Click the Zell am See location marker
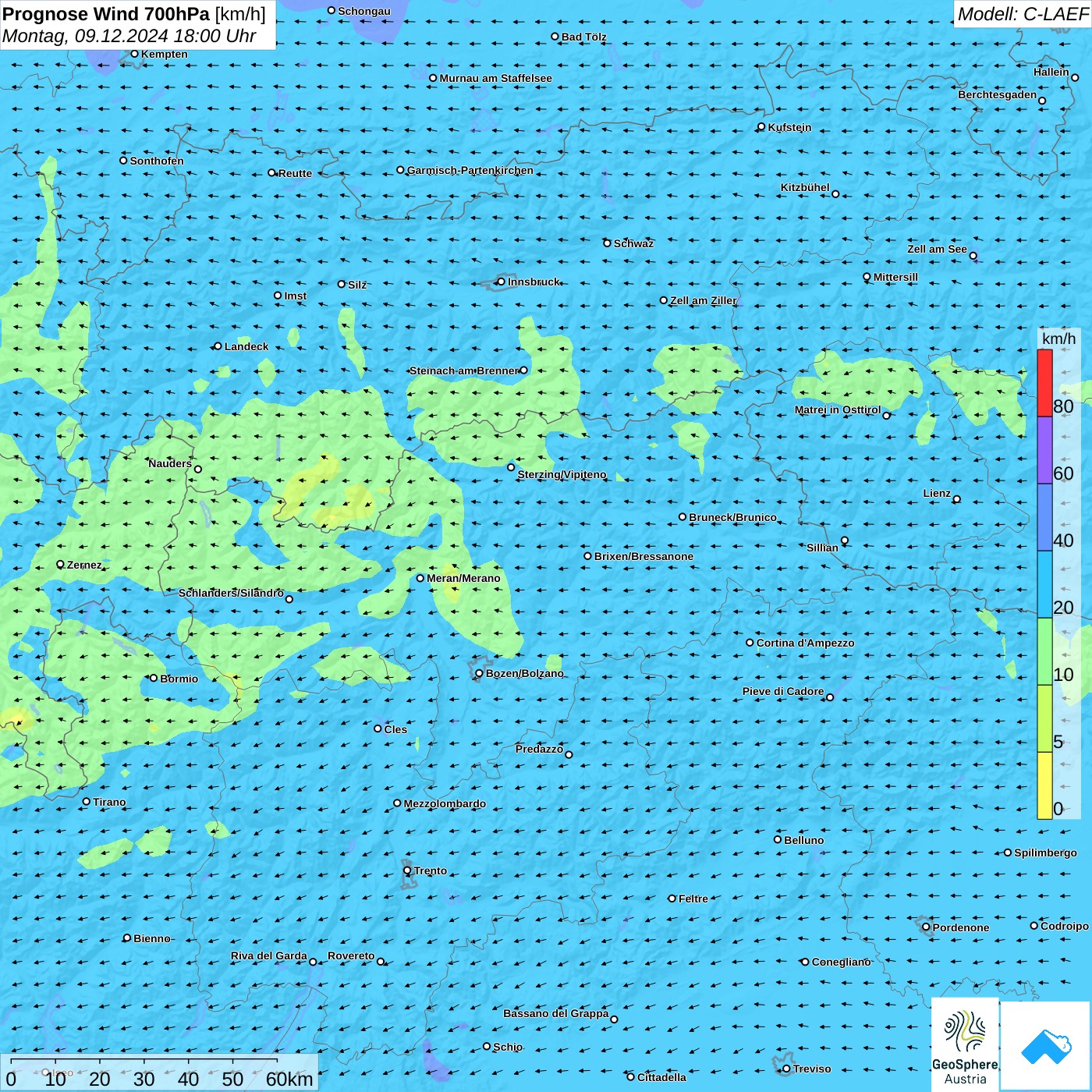This screenshot has height=1092, width=1092. 973,255
